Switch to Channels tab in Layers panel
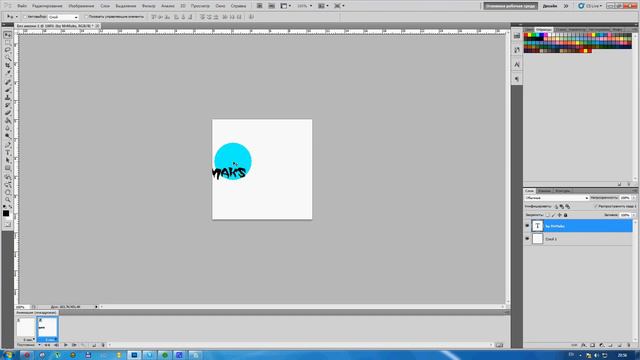 point(544,191)
